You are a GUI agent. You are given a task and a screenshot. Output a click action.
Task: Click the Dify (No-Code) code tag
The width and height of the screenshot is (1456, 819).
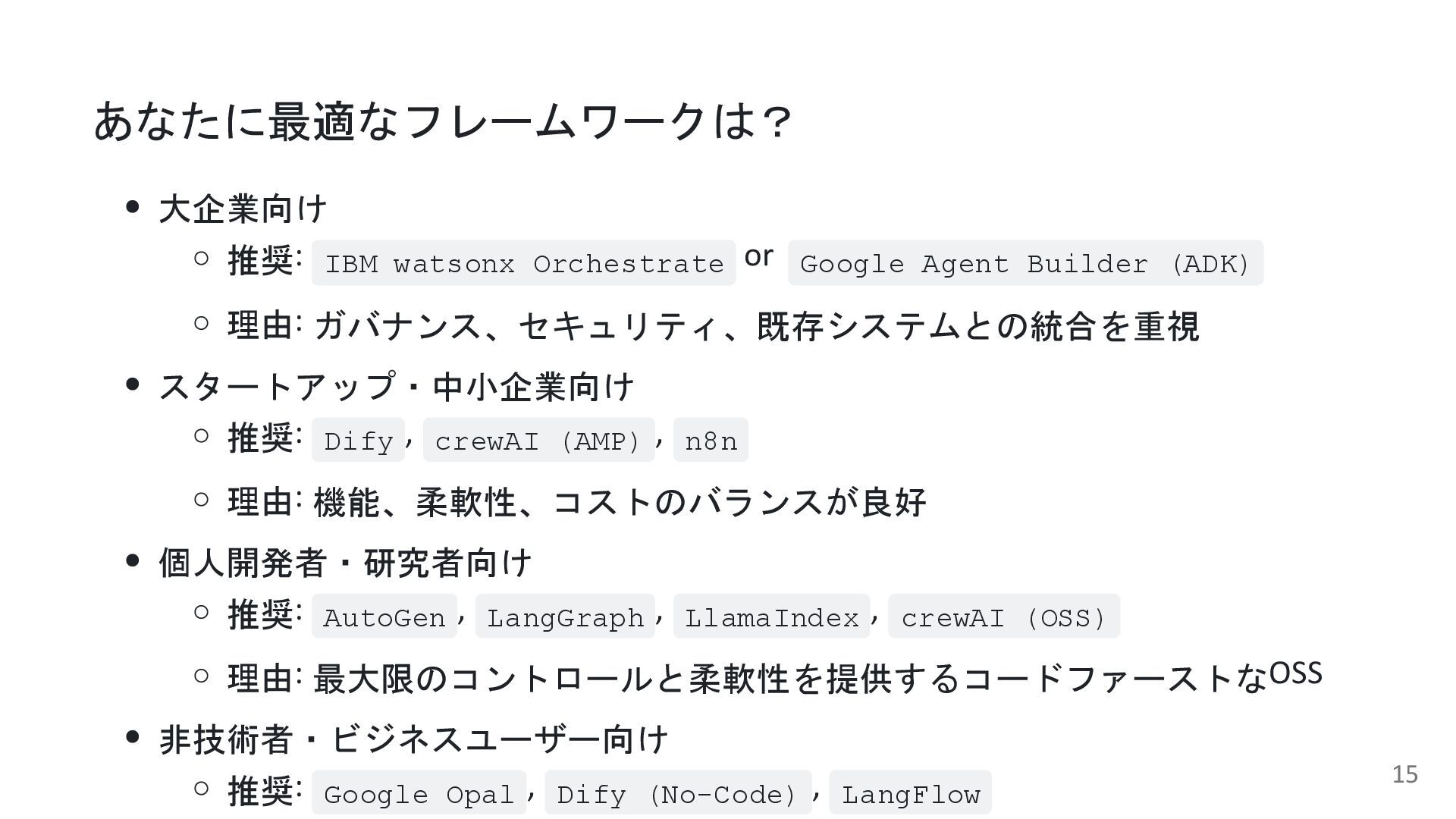[x=678, y=793]
